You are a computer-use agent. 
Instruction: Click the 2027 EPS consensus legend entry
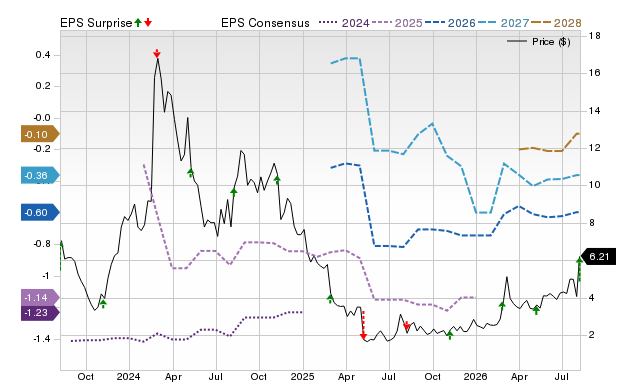tap(503, 23)
